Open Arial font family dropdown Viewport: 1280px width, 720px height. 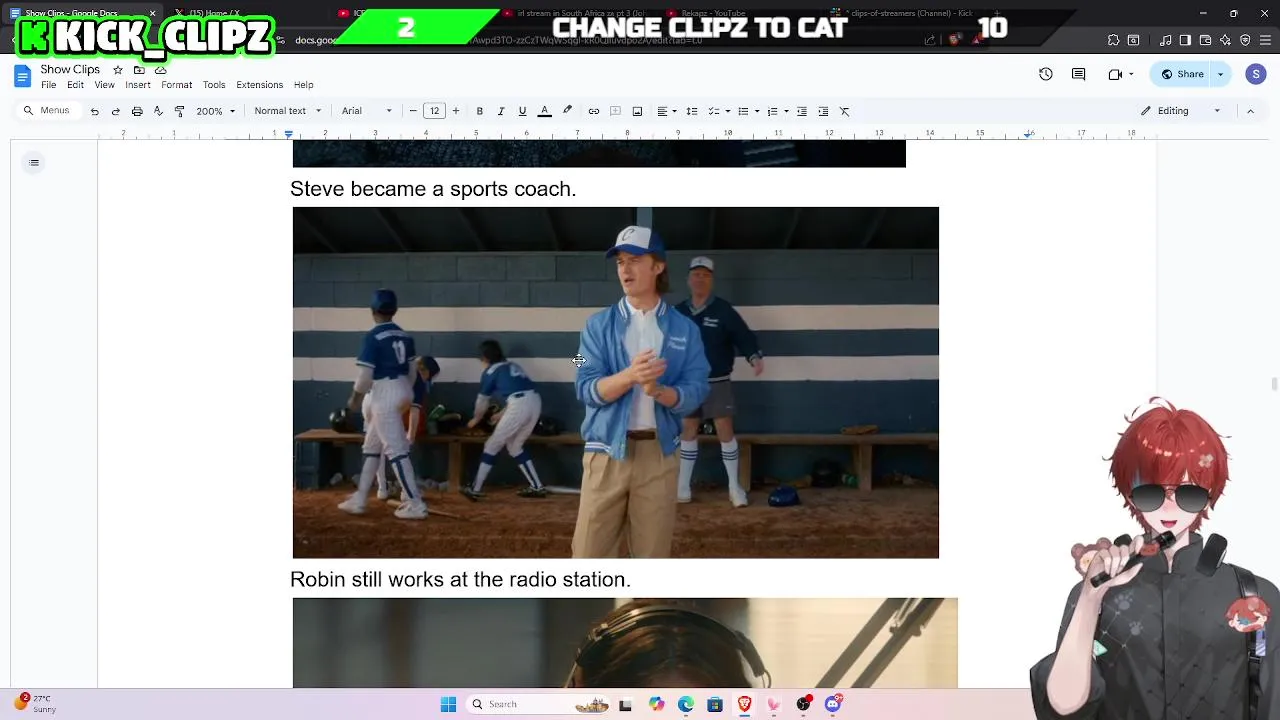click(x=367, y=111)
